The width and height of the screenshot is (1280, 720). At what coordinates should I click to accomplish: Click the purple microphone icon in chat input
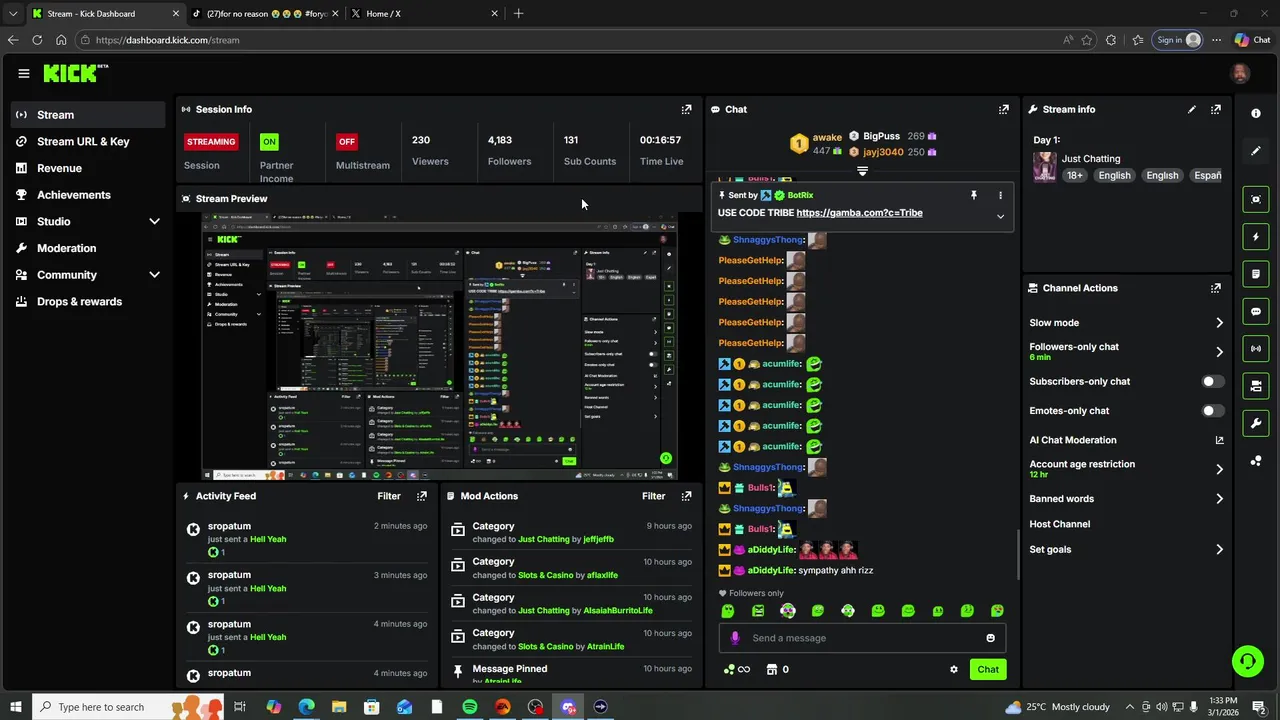pos(735,638)
